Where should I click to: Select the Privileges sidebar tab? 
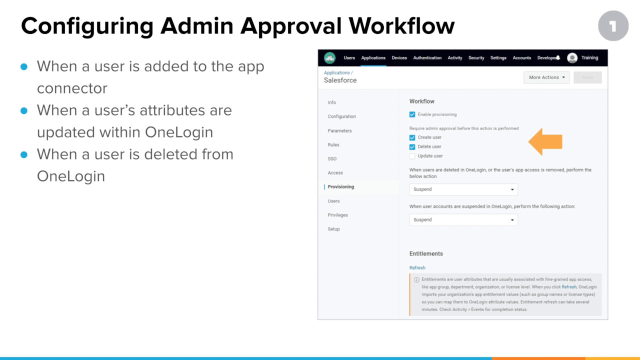pyautogui.click(x=338, y=215)
